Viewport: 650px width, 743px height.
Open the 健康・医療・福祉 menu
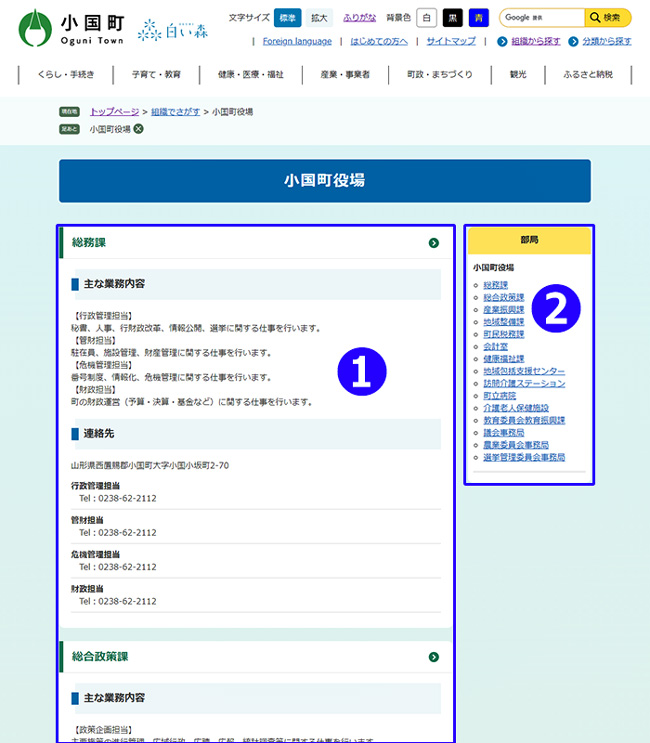(x=251, y=74)
